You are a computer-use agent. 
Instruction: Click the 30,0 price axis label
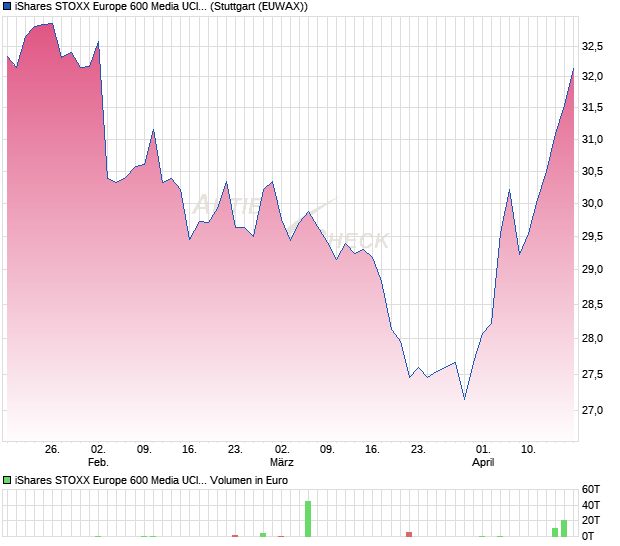pyautogui.click(x=592, y=203)
